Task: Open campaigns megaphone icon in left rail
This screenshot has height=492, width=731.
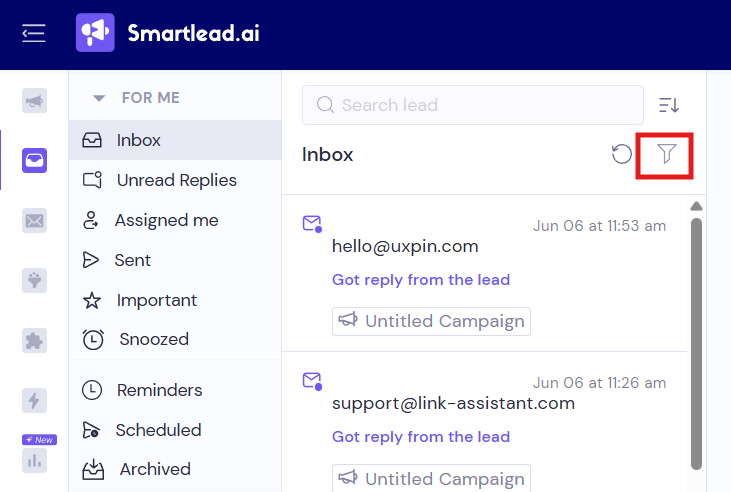Action: click(34, 101)
